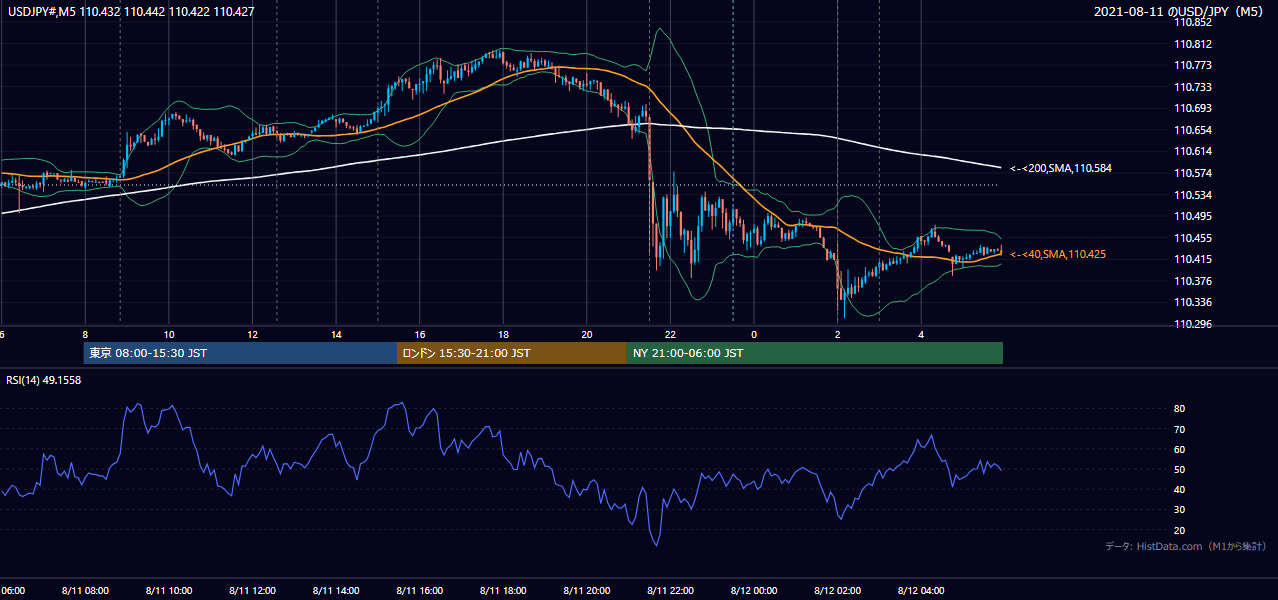Click price axis label 110.733
1278x600 pixels.
tap(1192, 87)
